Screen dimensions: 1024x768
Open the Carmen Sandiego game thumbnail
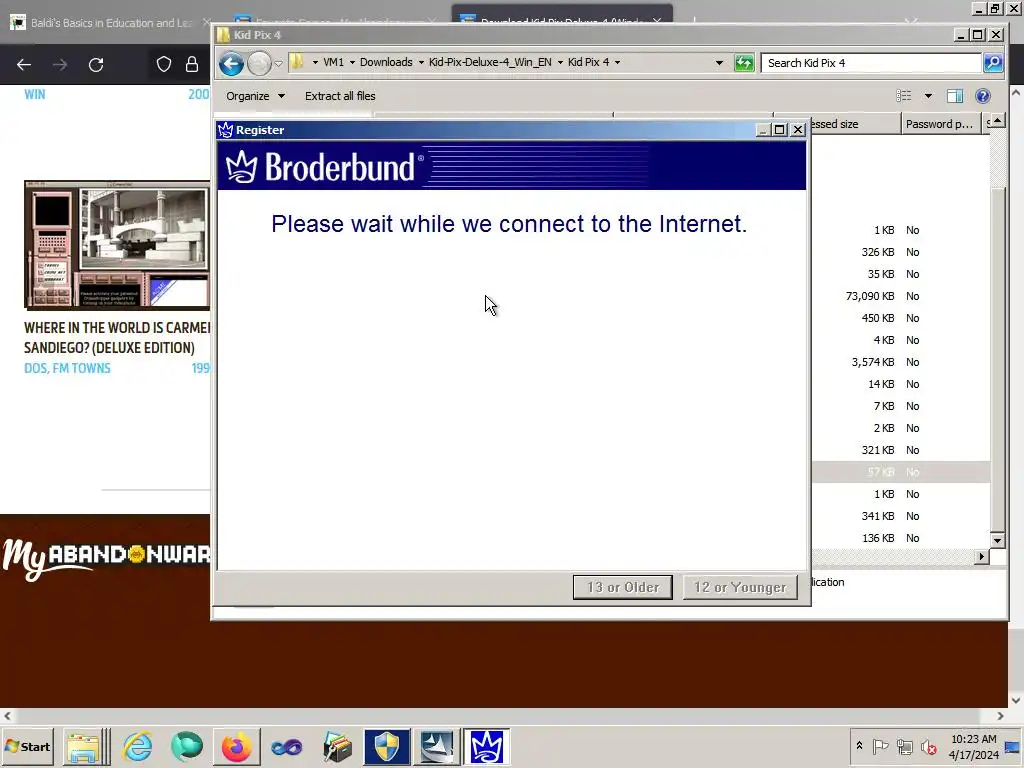117,245
